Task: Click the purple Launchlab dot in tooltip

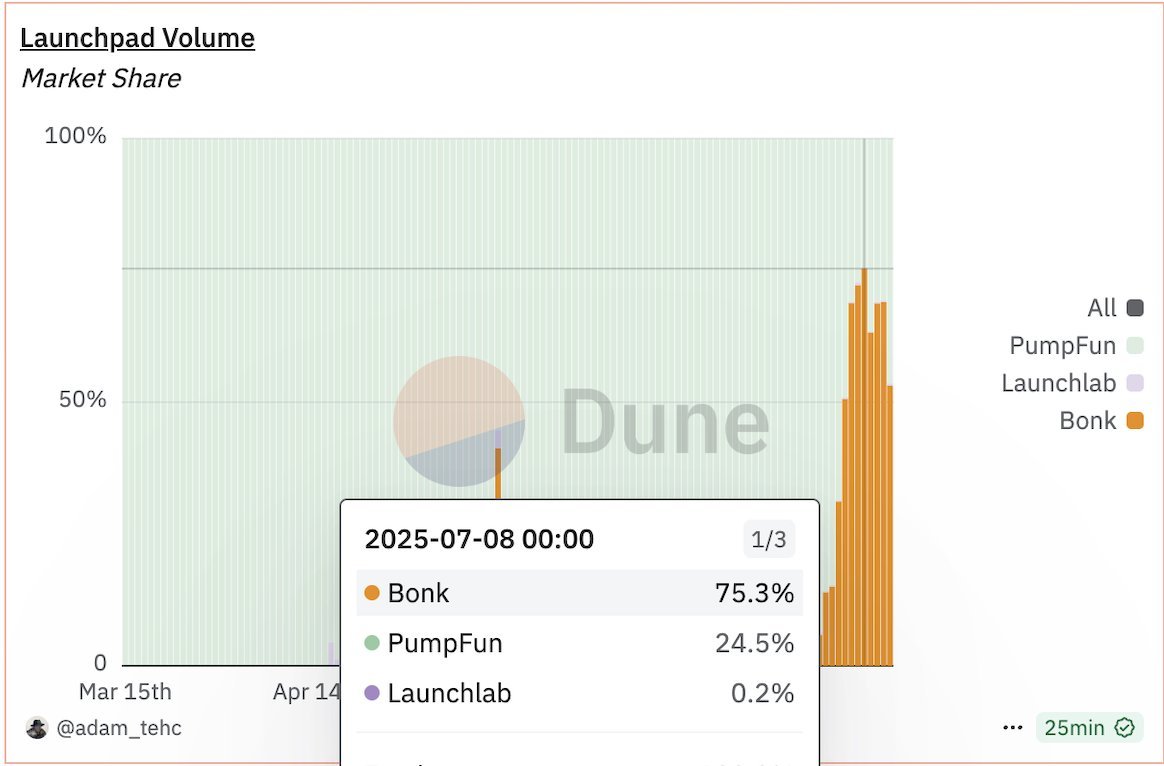Action: pos(372,693)
